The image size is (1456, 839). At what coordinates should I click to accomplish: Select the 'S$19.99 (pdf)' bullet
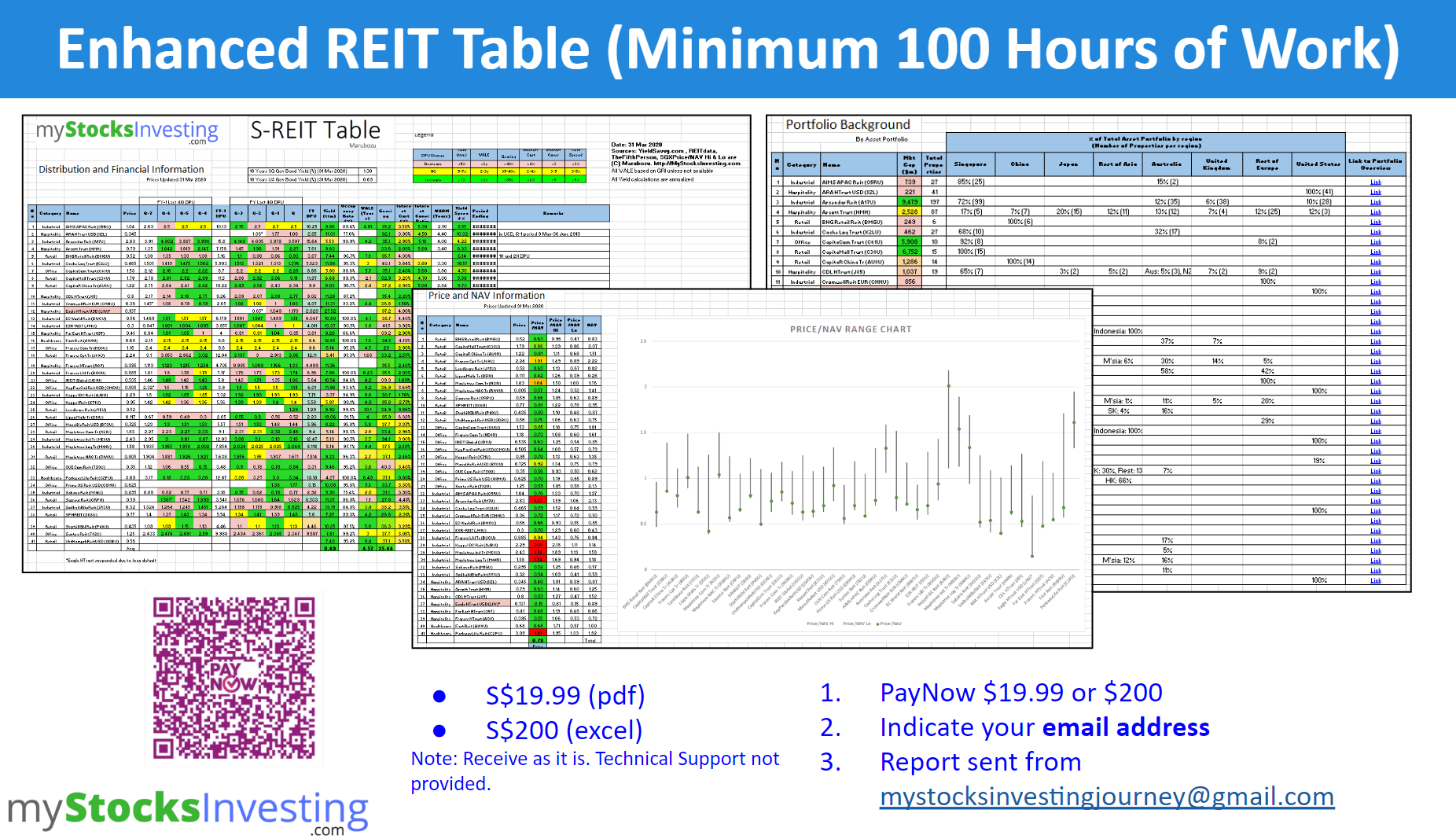[x=564, y=695]
